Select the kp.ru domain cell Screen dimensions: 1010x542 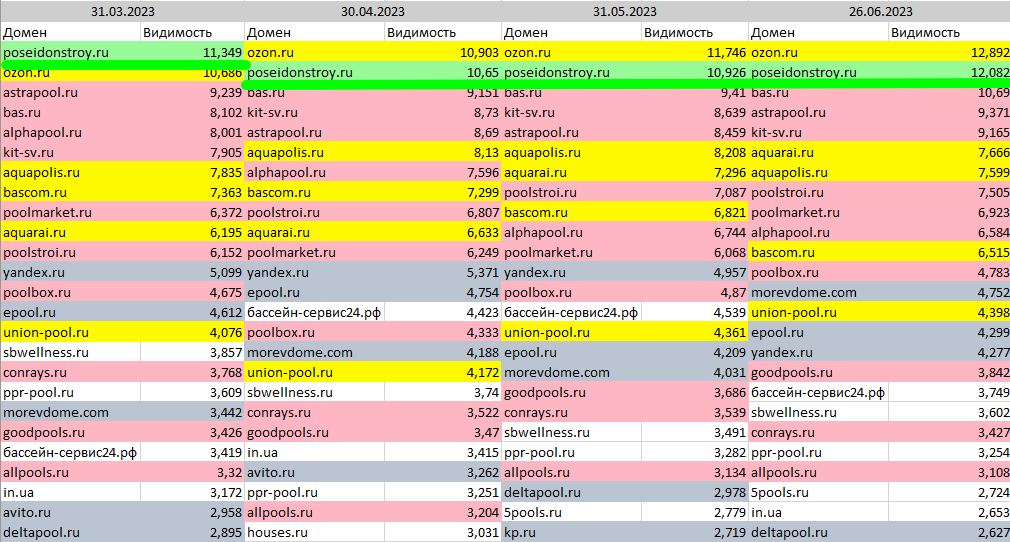click(571, 532)
